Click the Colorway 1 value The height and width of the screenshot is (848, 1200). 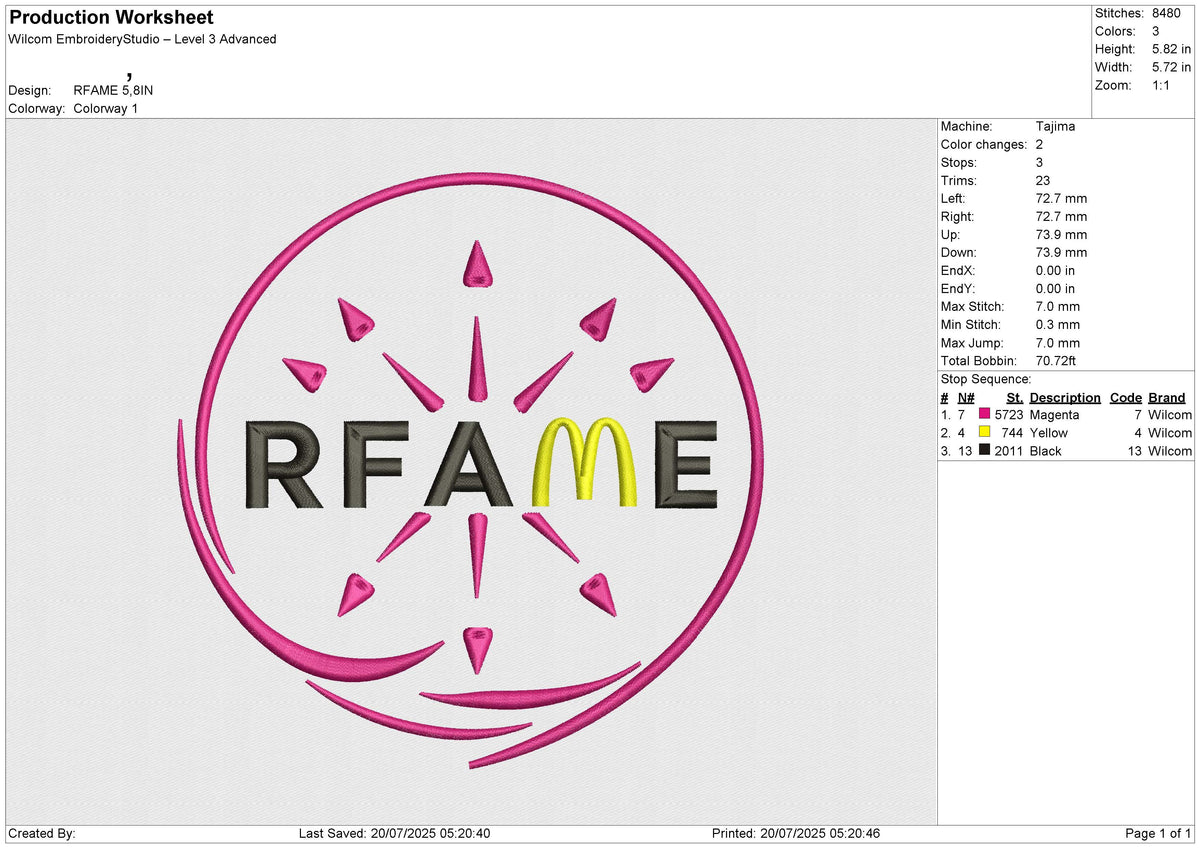coord(106,108)
